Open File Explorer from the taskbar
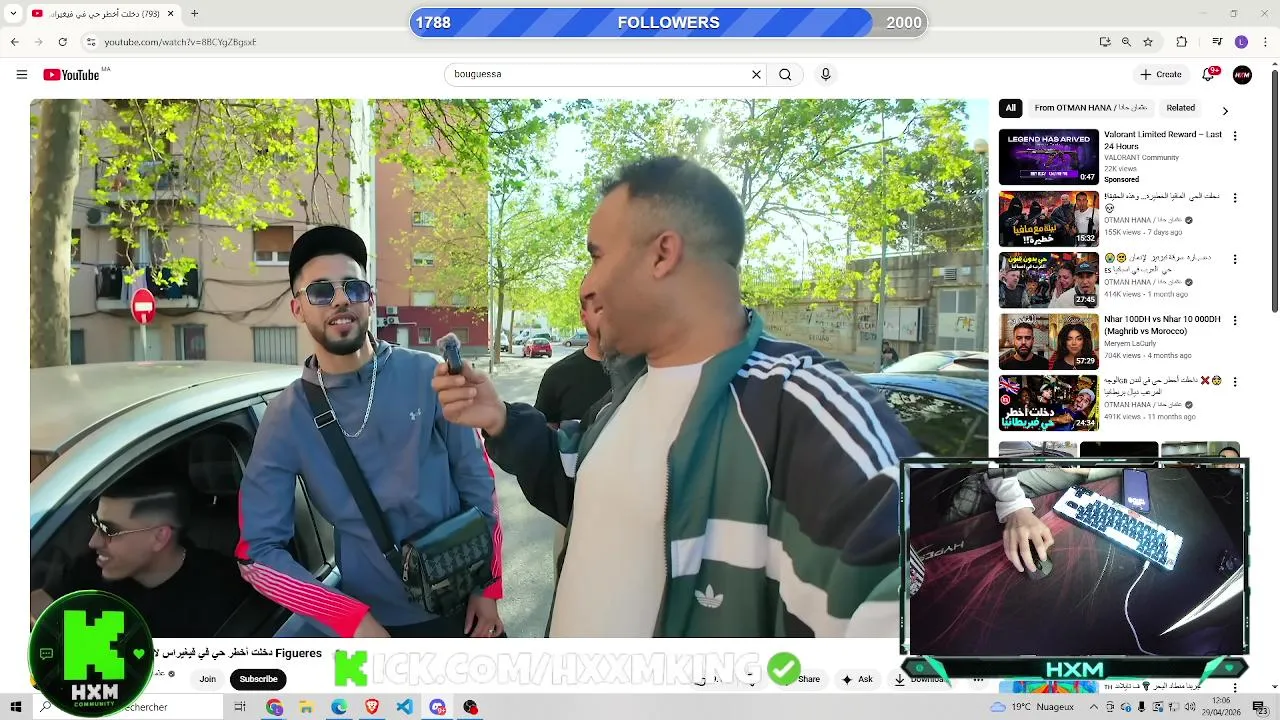The height and width of the screenshot is (720, 1280). tap(306, 707)
